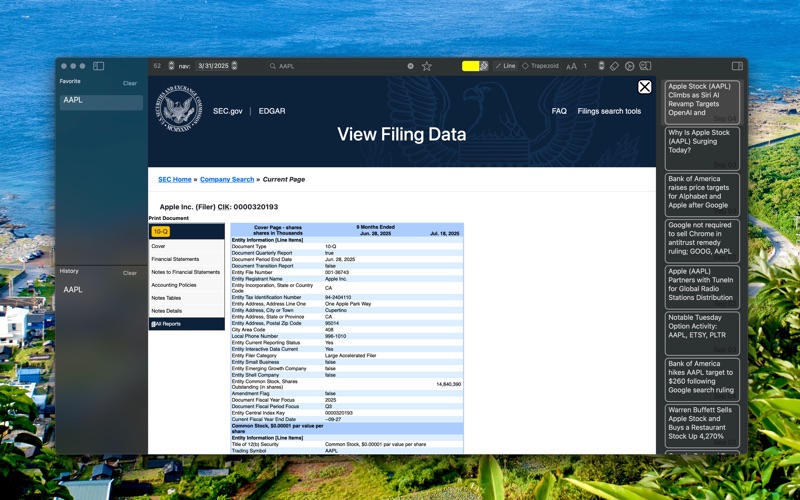800x500 pixels.
Task: Open news: Google not required to sell Chrome
Action: (702, 241)
